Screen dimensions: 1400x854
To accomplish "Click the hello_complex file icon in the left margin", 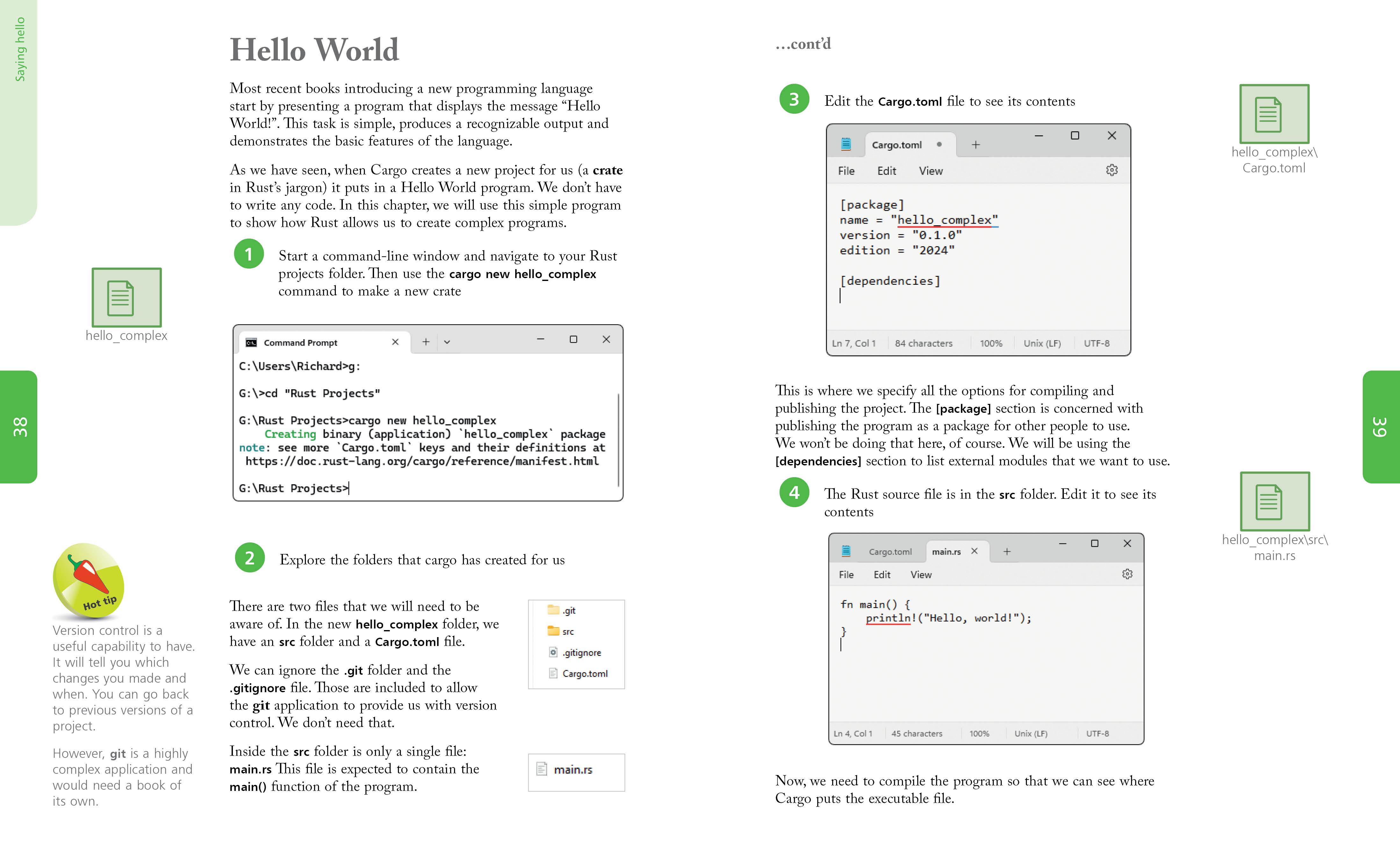I will point(127,297).
